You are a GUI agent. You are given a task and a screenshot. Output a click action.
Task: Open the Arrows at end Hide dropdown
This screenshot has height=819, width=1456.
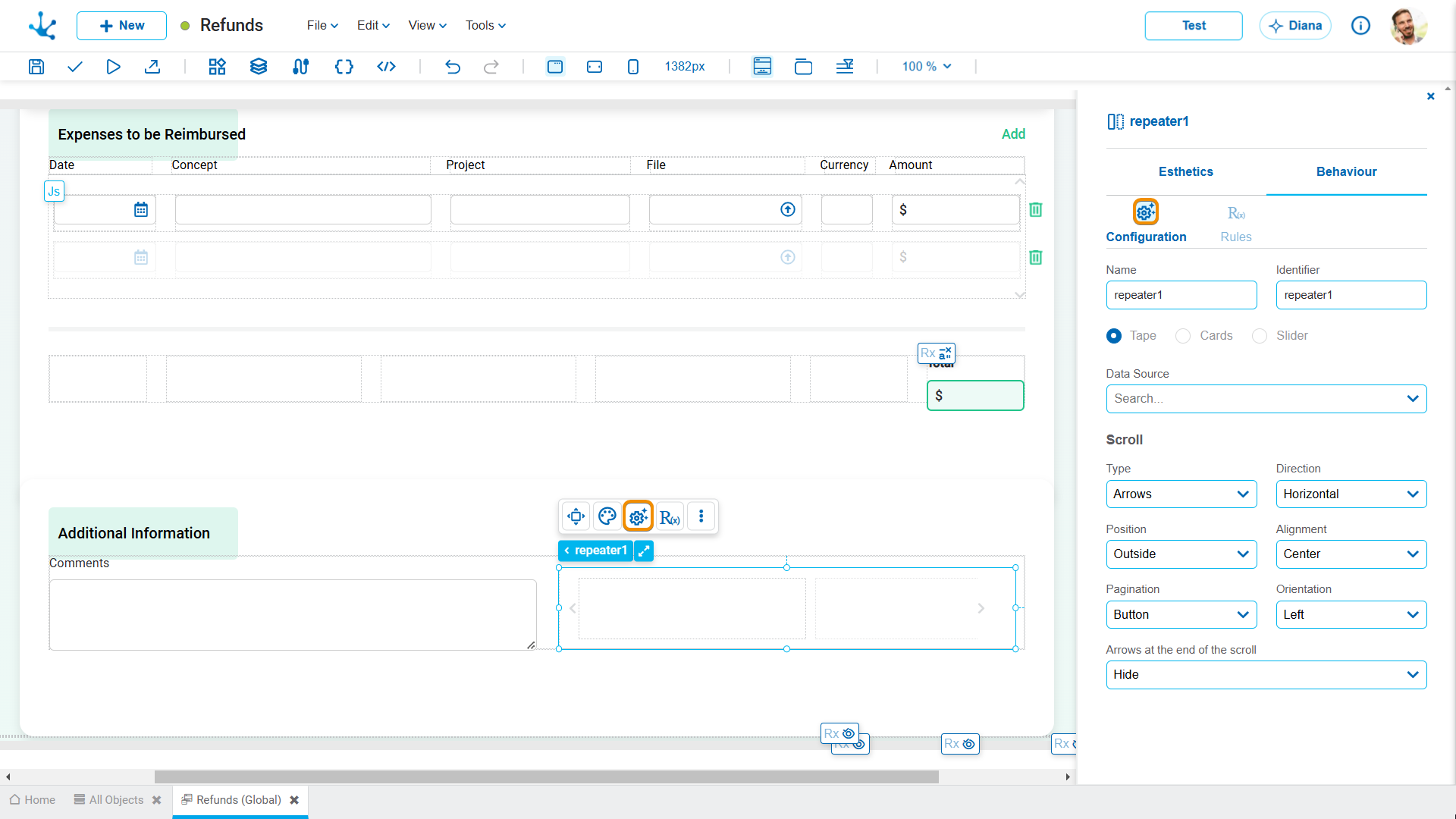click(1266, 675)
